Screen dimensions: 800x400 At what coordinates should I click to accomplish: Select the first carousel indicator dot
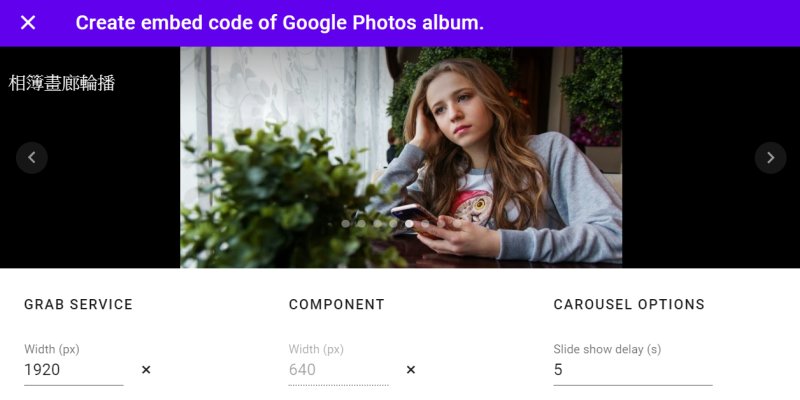pyautogui.click(x=345, y=223)
